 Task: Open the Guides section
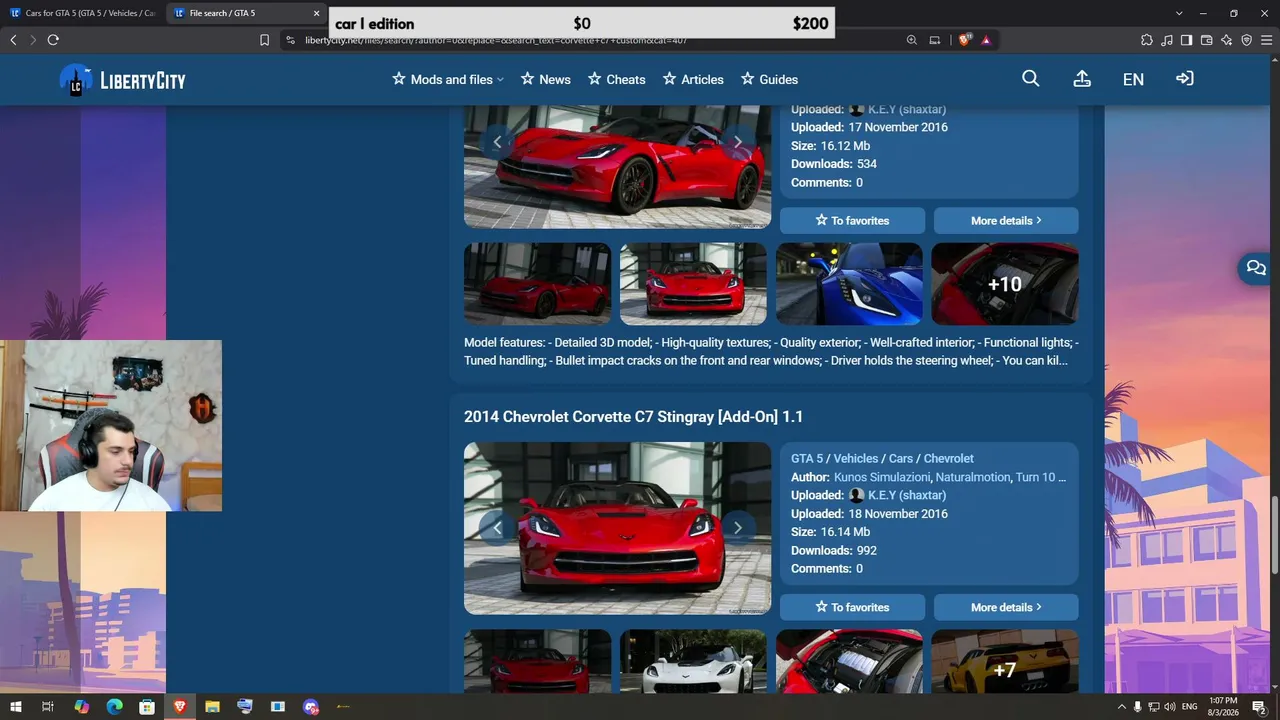[x=769, y=79]
